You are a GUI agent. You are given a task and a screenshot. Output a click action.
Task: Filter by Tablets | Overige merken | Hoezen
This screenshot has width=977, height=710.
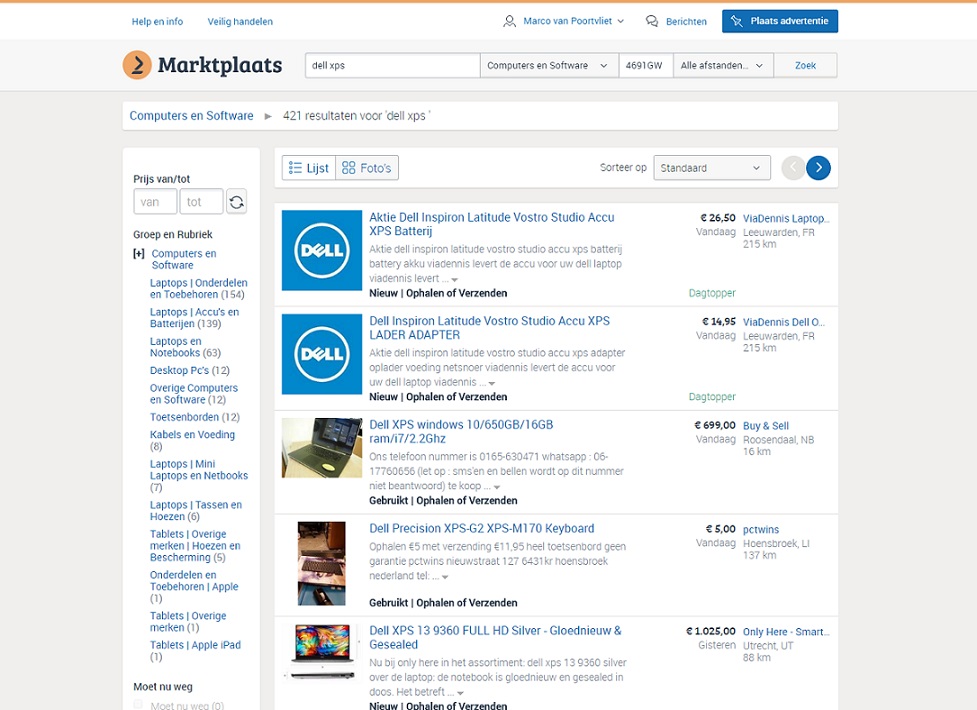click(195, 545)
